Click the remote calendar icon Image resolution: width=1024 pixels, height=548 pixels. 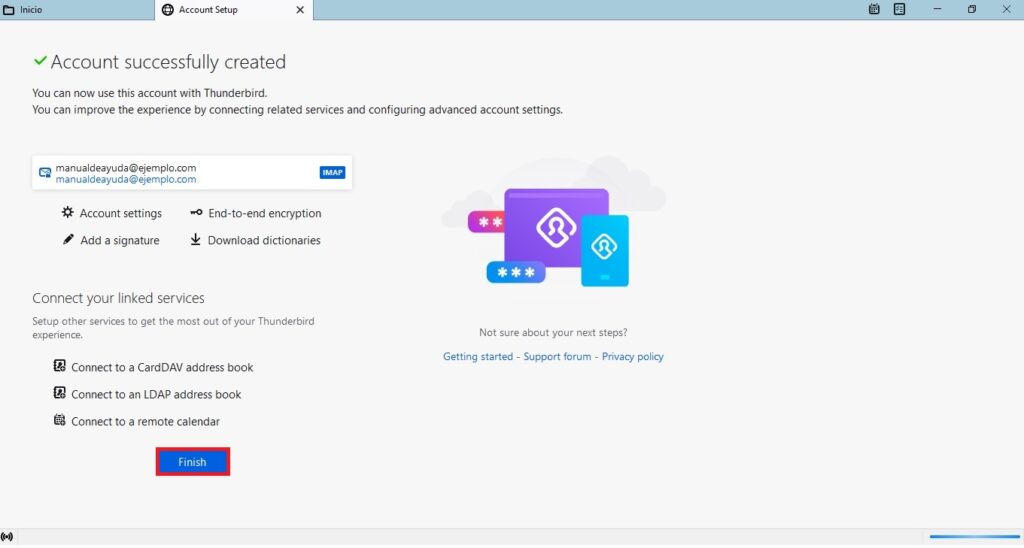click(59, 420)
